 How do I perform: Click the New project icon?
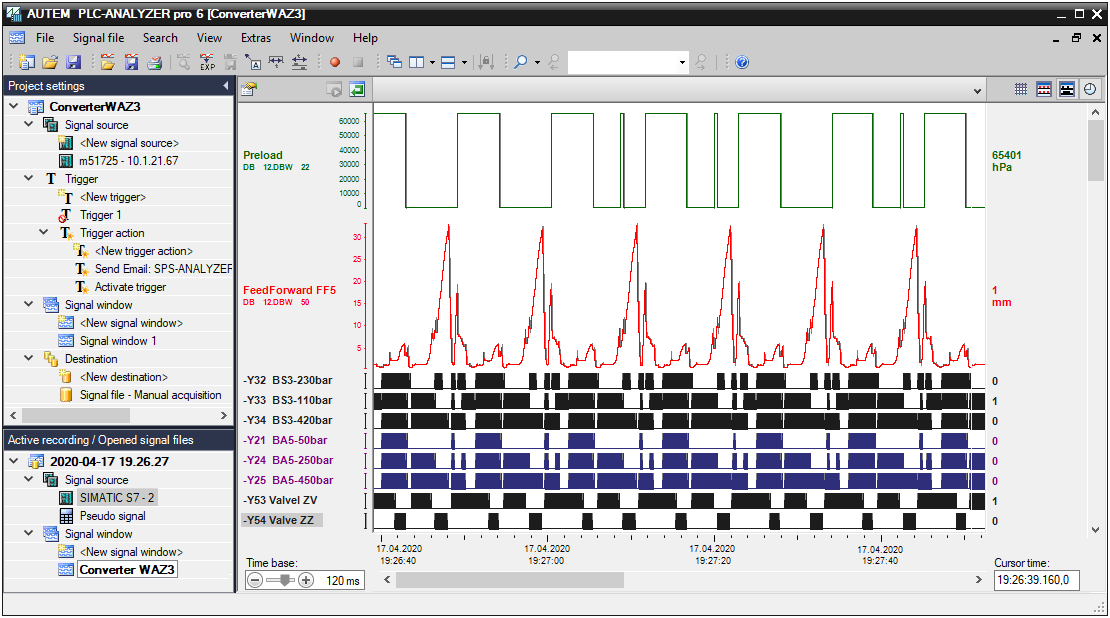[26, 62]
